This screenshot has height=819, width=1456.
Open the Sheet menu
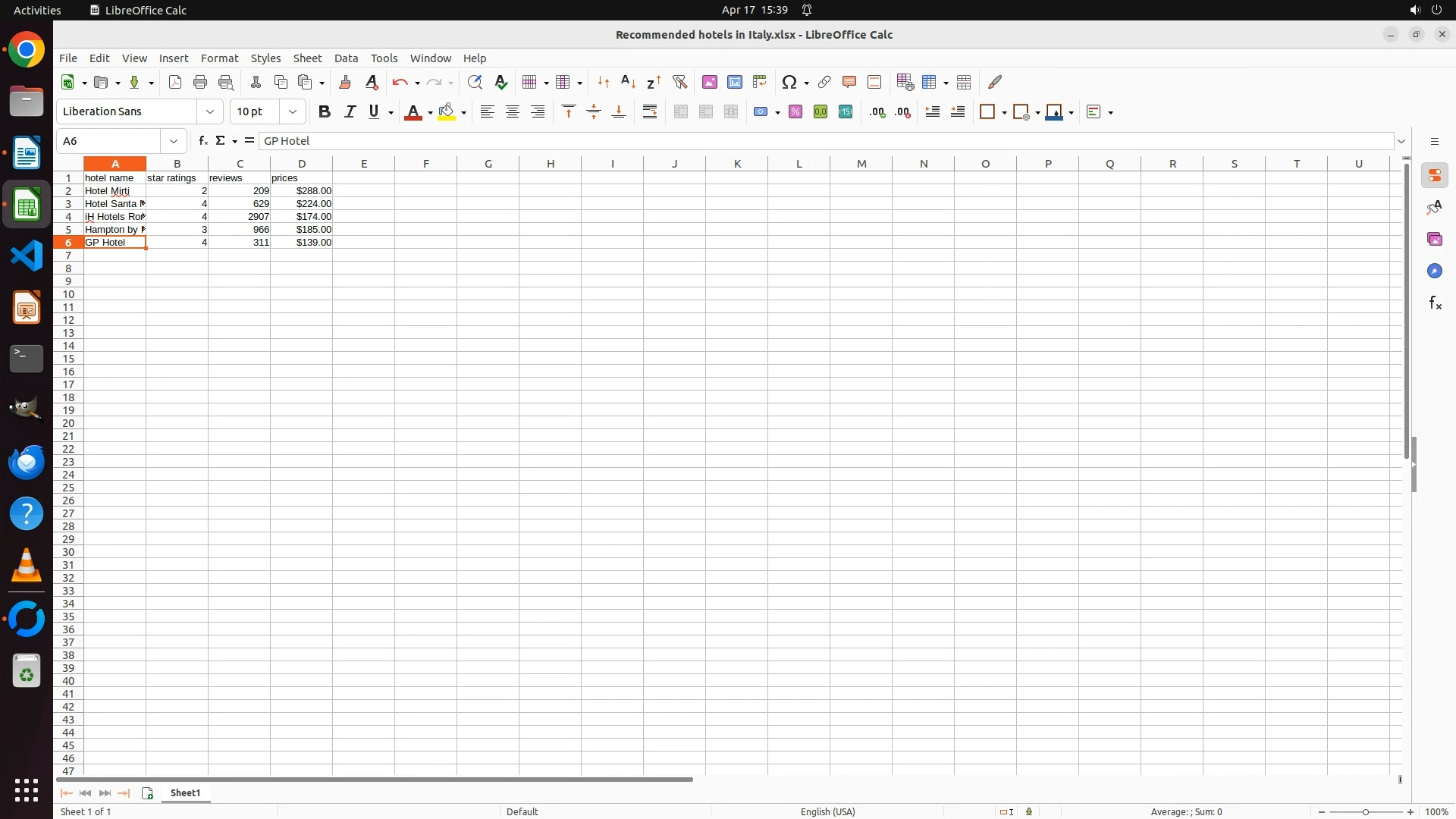pyautogui.click(x=307, y=58)
